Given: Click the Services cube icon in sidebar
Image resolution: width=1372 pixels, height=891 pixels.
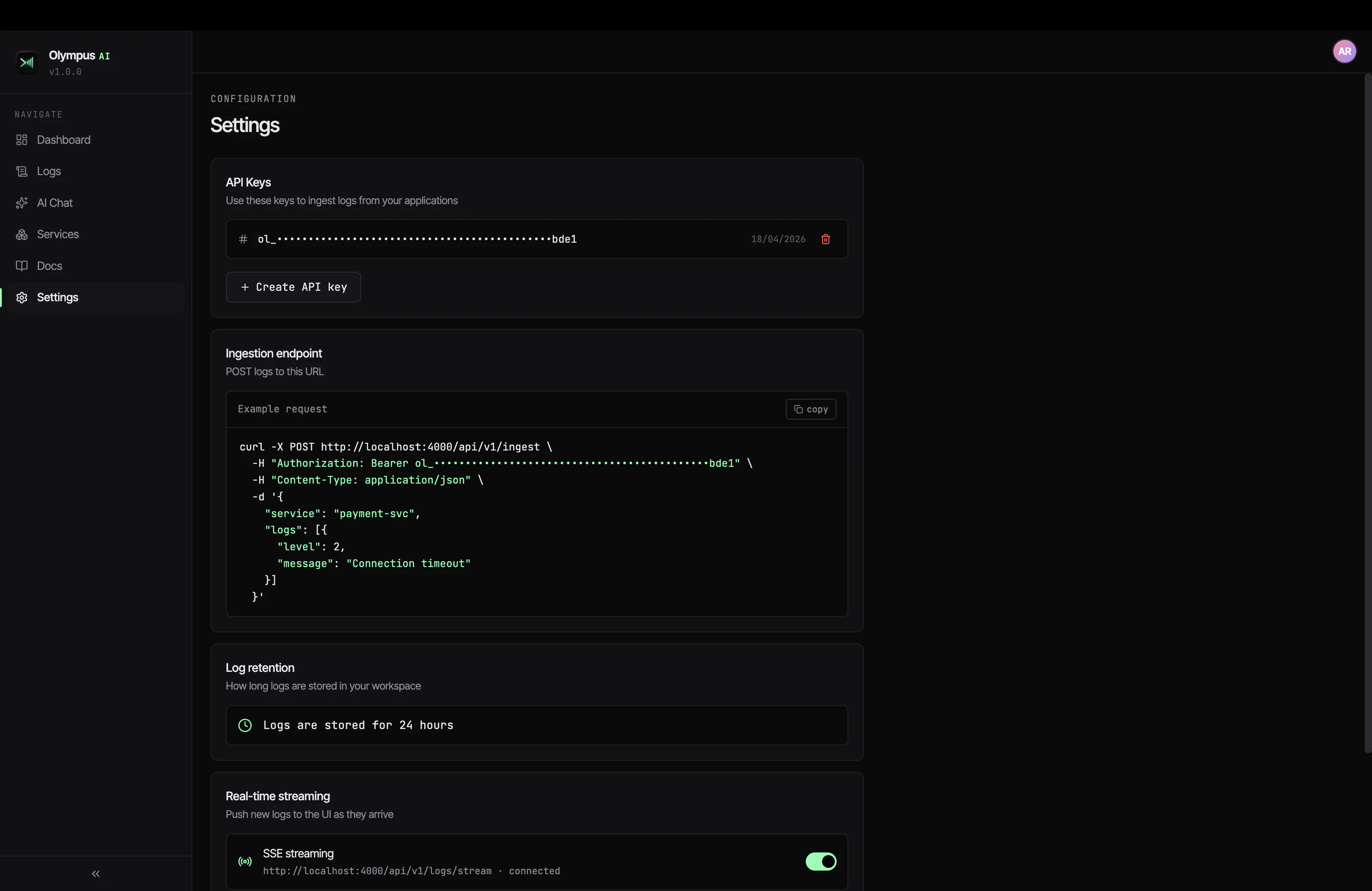Looking at the screenshot, I should (22, 235).
